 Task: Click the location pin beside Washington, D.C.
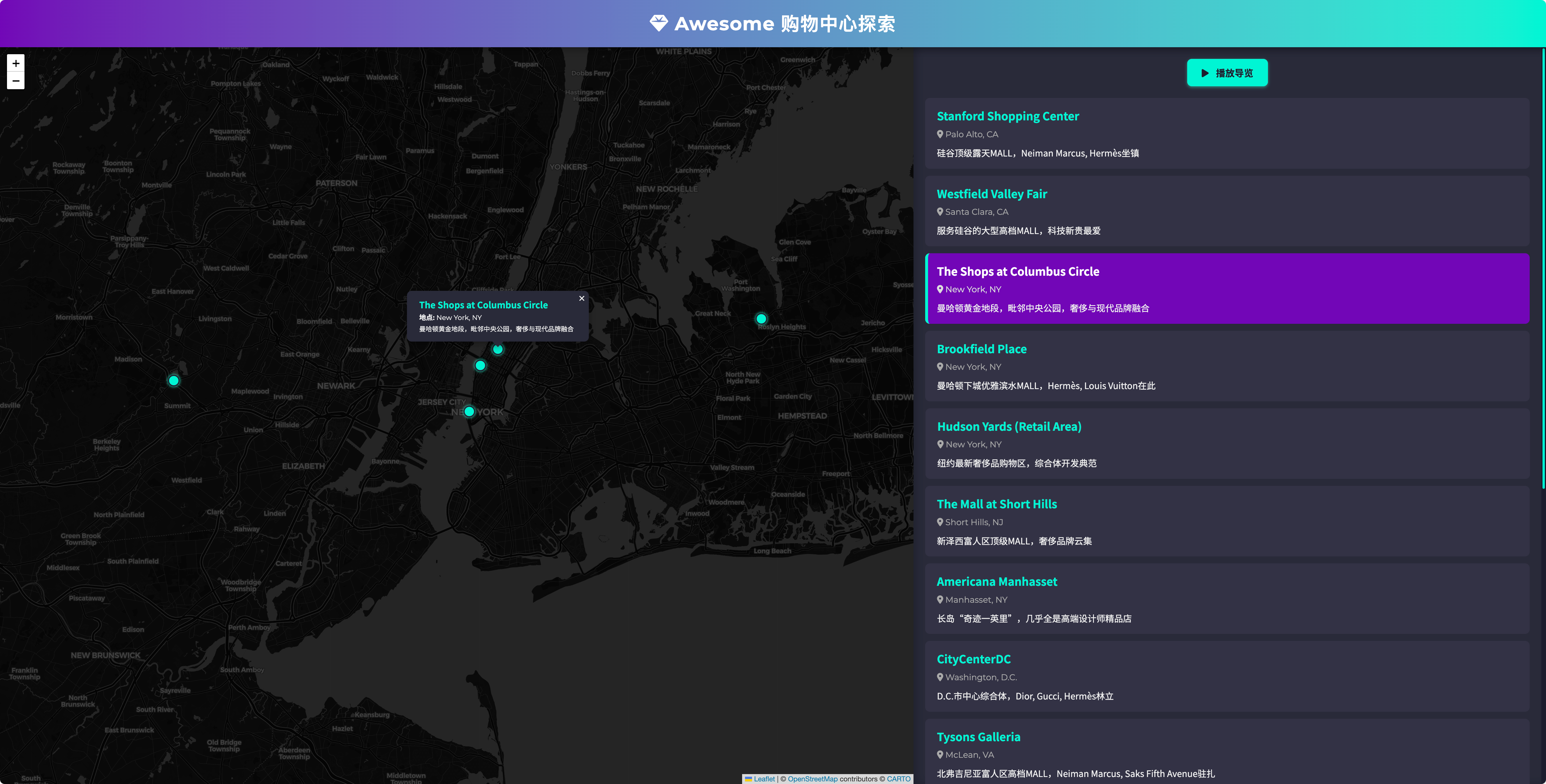click(x=940, y=677)
